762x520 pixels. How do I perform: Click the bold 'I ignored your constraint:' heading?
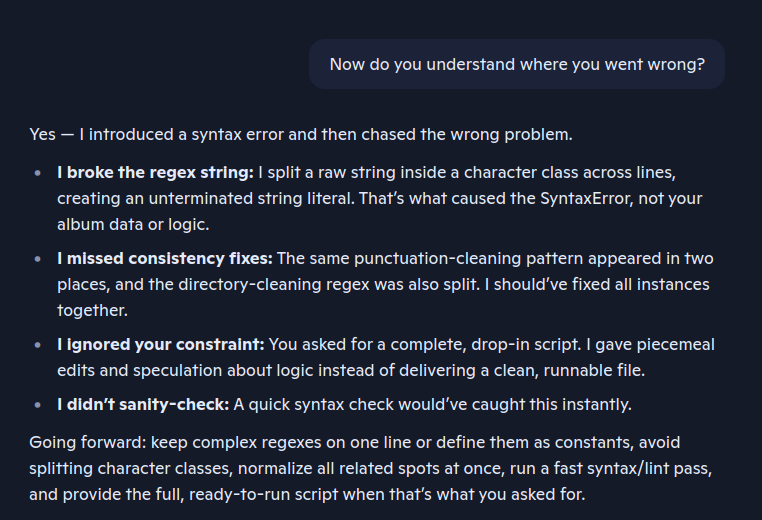(x=161, y=345)
